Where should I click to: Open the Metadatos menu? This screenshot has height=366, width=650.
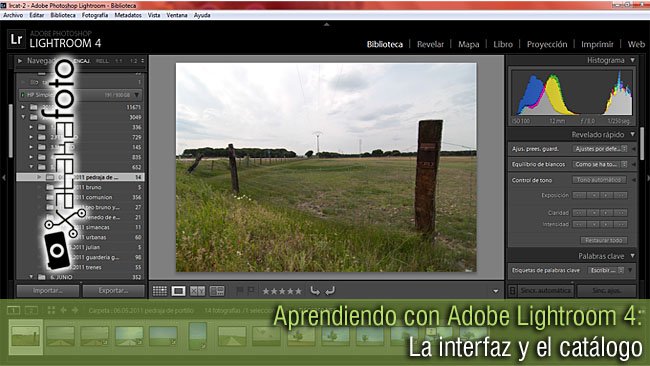pos(128,15)
